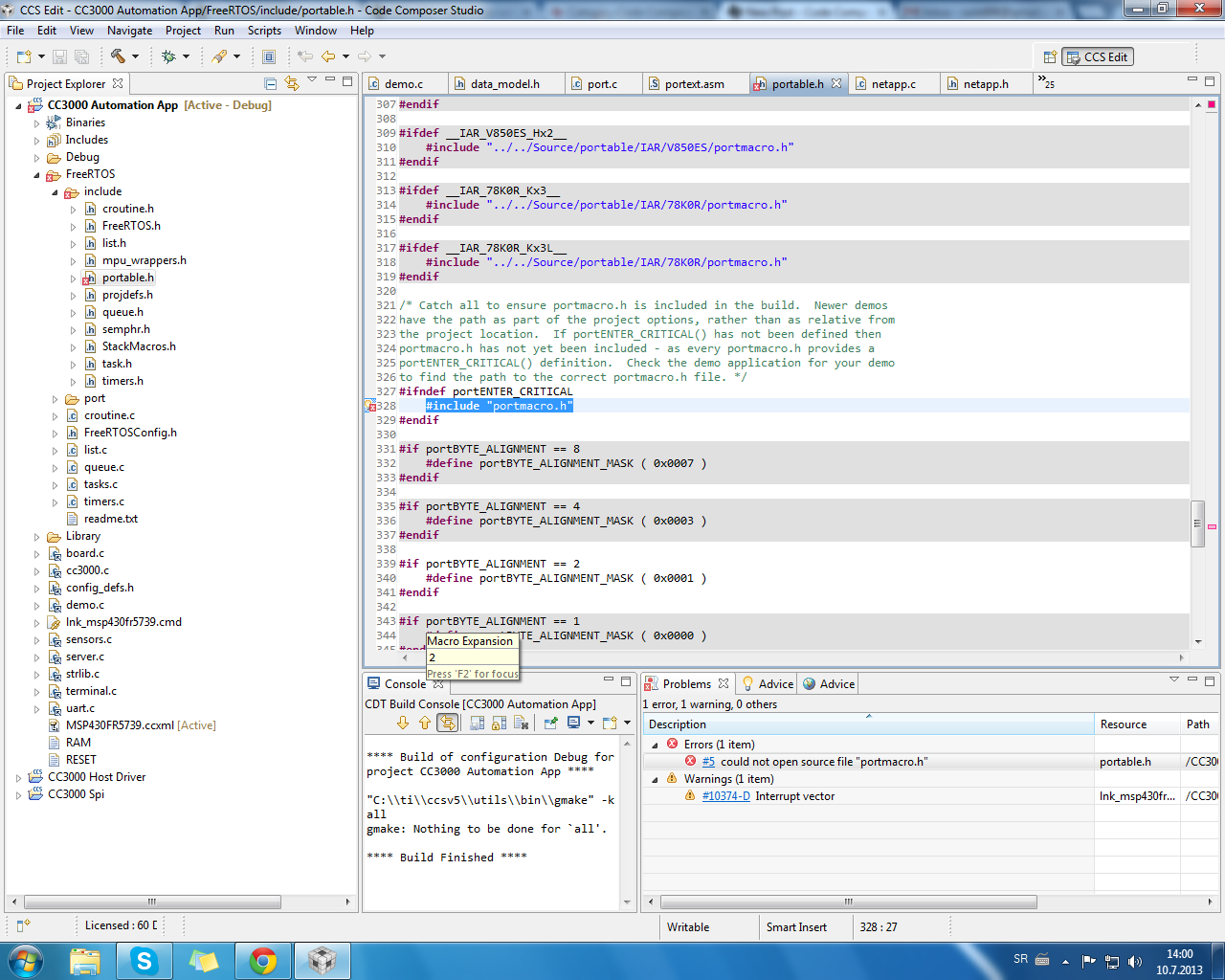
Task: Click the flashlight Search toolbar icon
Action: click(x=219, y=57)
